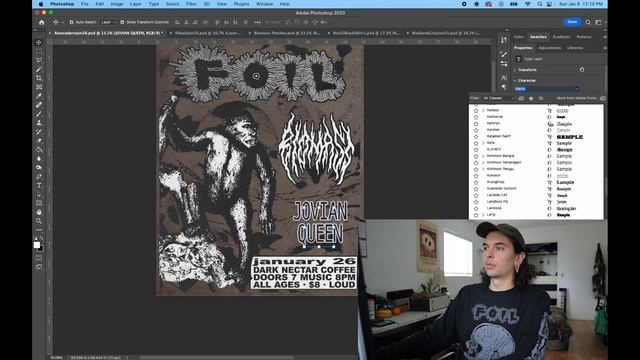Select the Blur tool (droplet icon)
This screenshot has height=360, width=640.
(39, 158)
